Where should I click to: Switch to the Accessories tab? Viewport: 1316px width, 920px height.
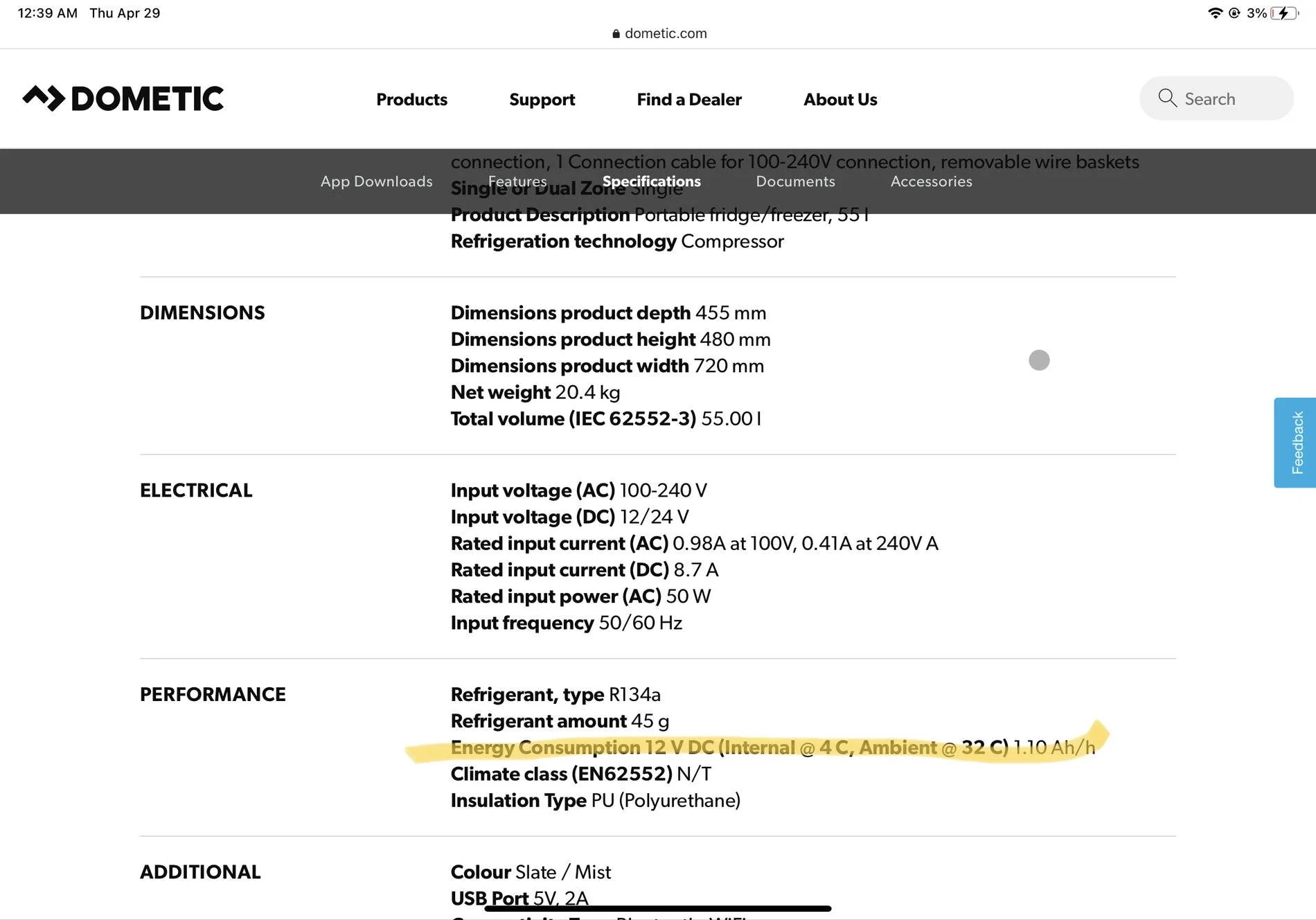pos(932,182)
